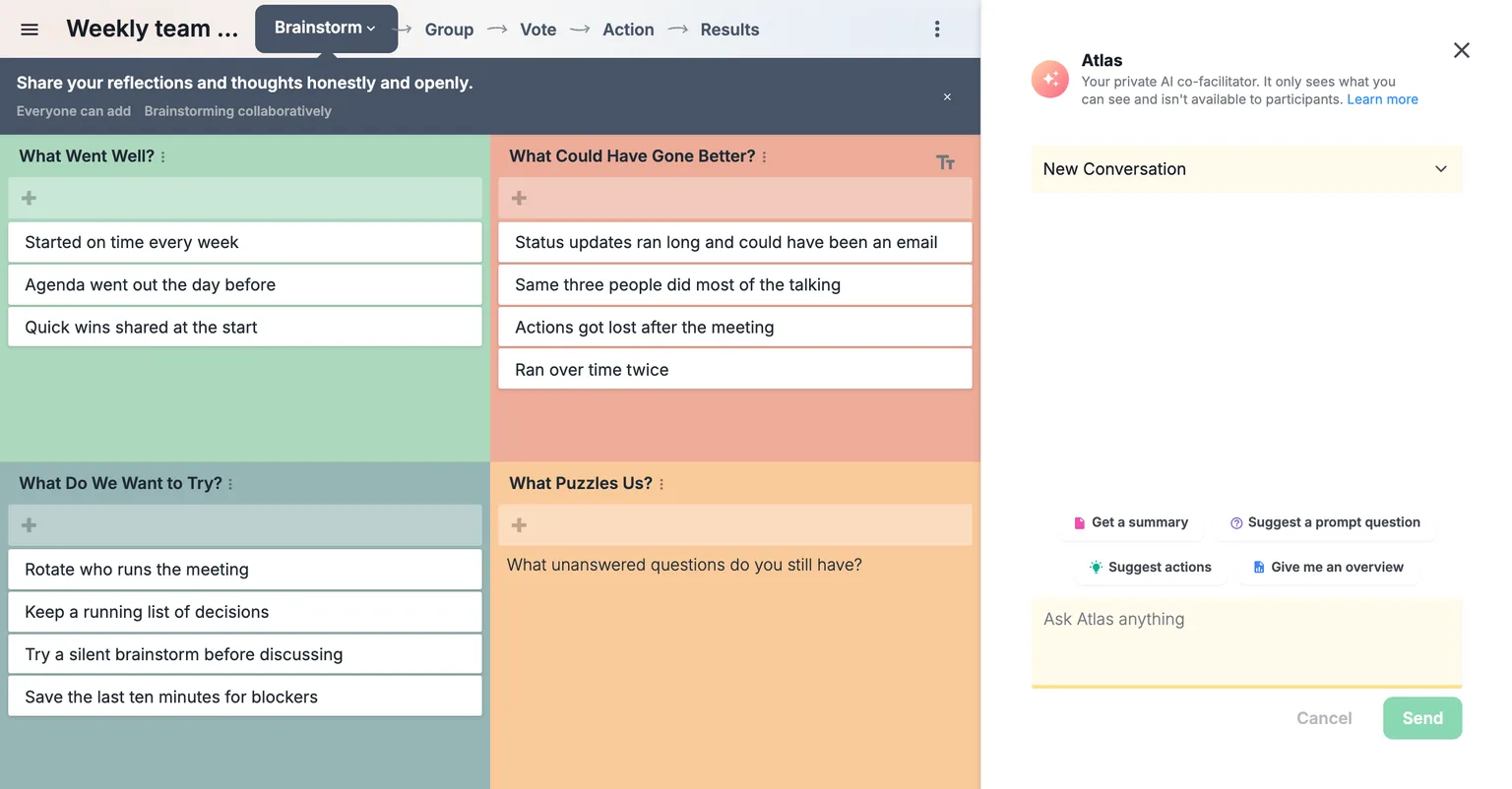Expand the Brainstorm phase dropdown
The height and width of the screenshot is (789, 1512).
click(x=326, y=29)
